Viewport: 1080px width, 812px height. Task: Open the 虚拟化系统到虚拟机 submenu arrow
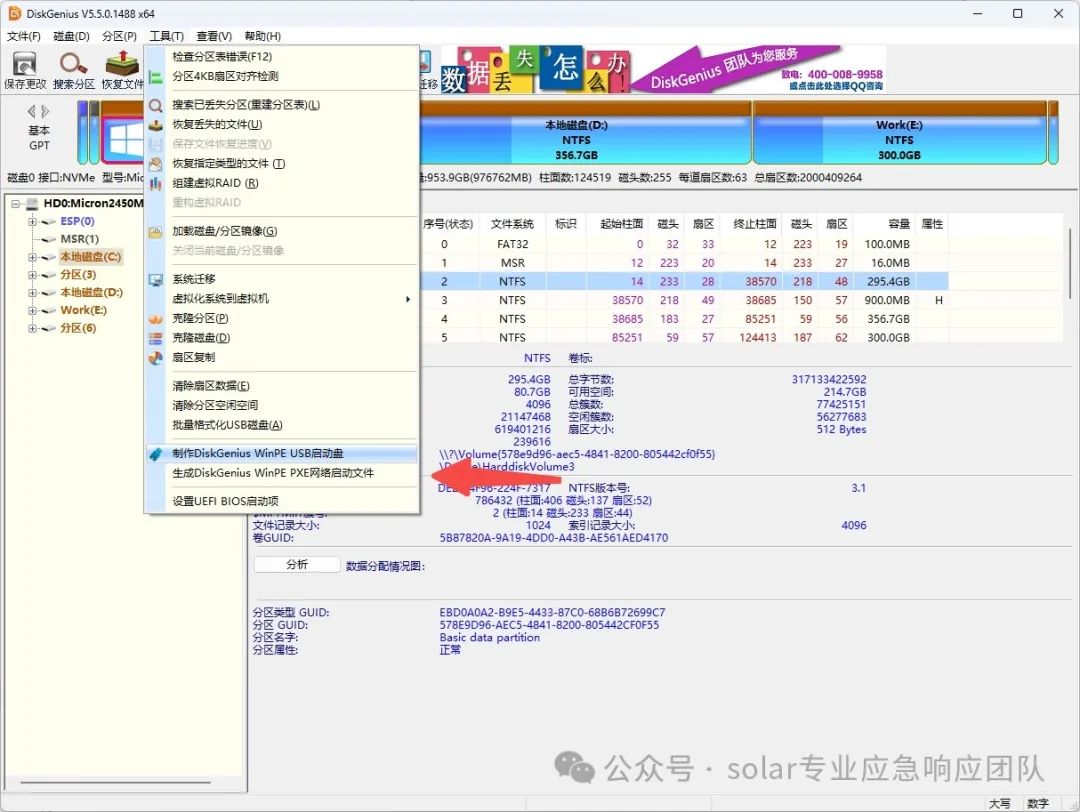tap(407, 299)
